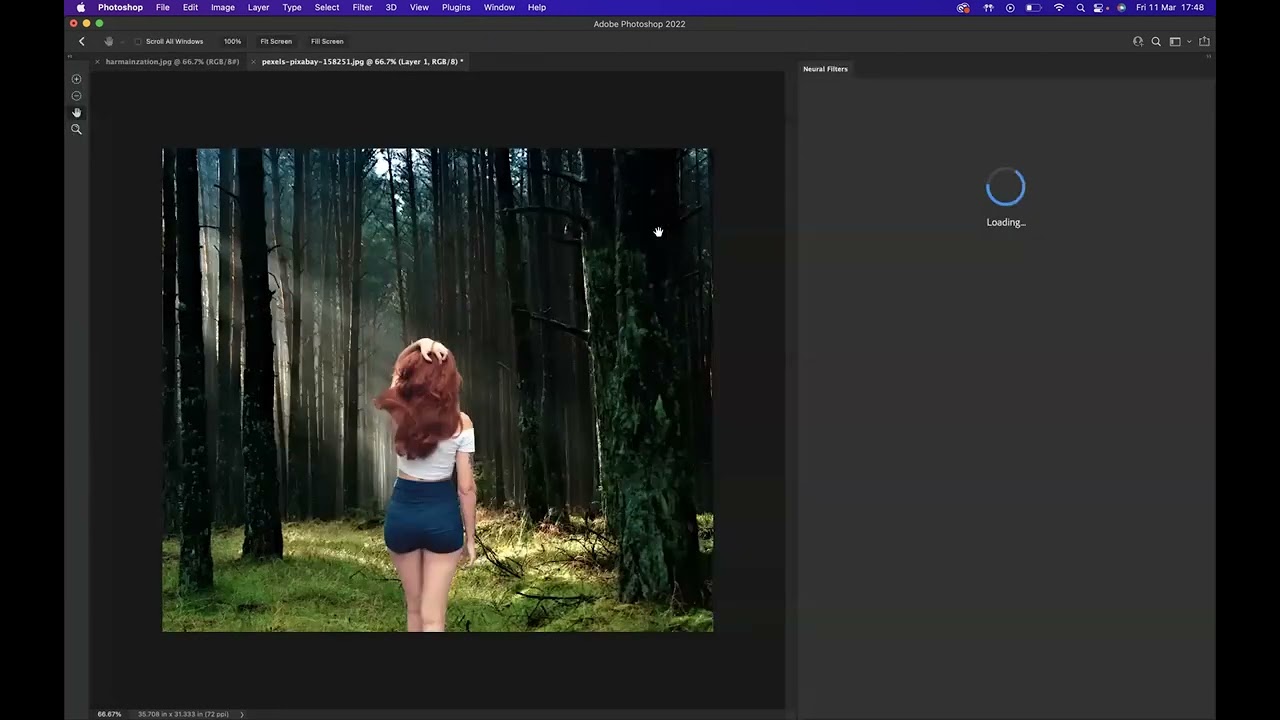Click the back arrow in options bar
Screen dimensions: 1280x720
pyautogui.click(x=82, y=41)
